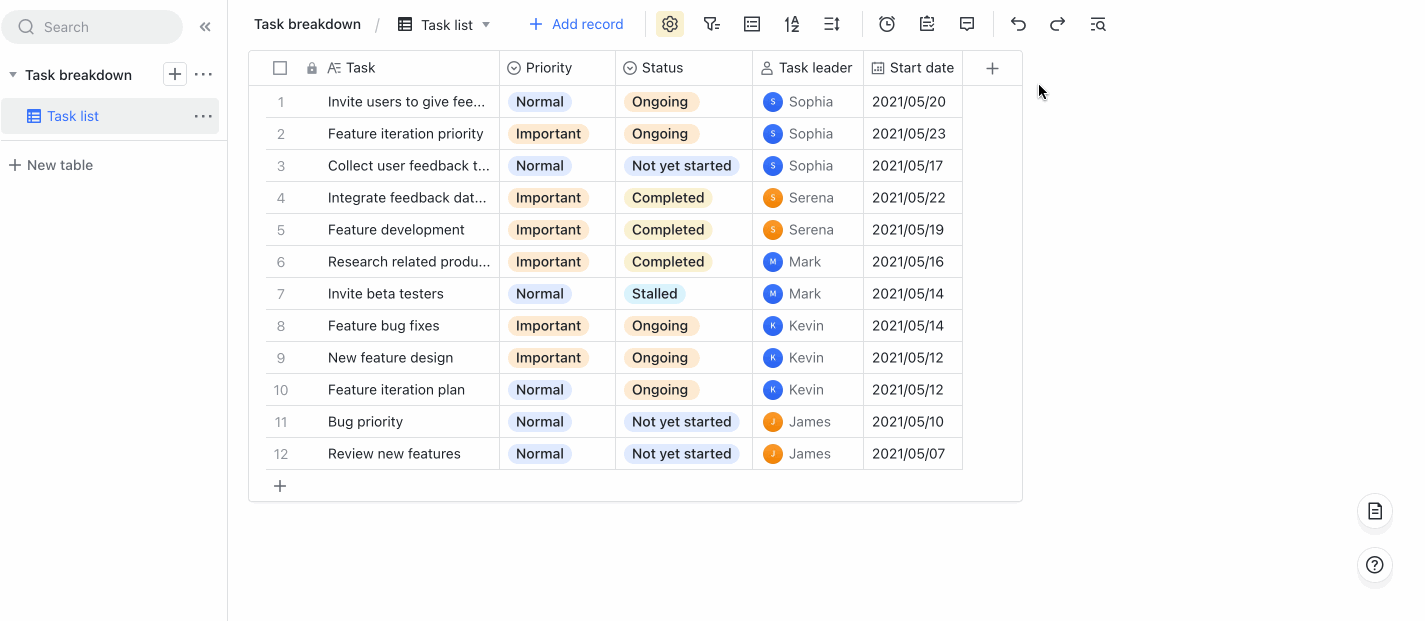Screen dimensions: 1425x621
Task: Click the Add record button
Action: pos(576,23)
